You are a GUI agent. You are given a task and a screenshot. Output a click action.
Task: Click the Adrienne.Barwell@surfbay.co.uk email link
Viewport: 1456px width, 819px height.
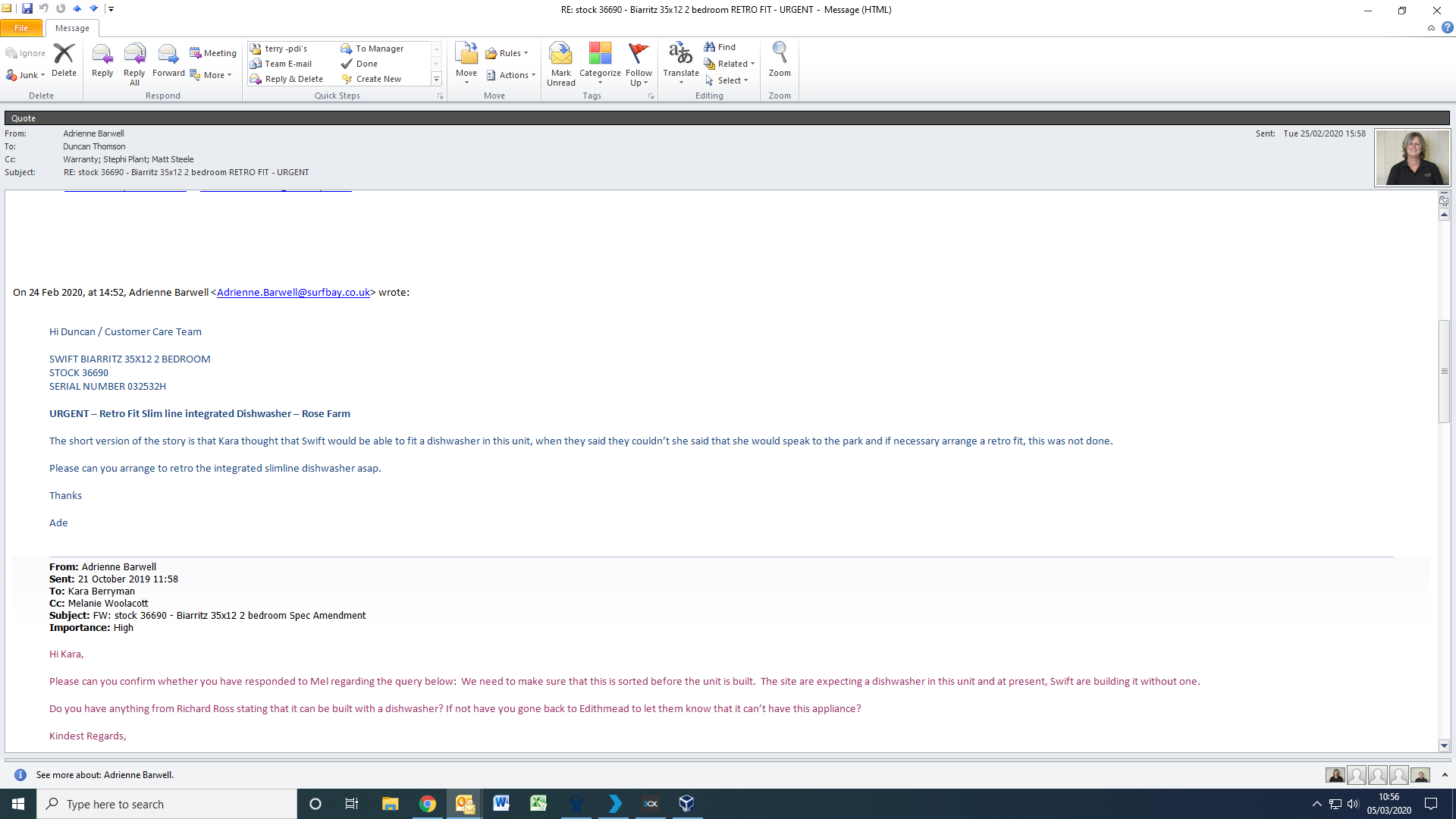(293, 293)
